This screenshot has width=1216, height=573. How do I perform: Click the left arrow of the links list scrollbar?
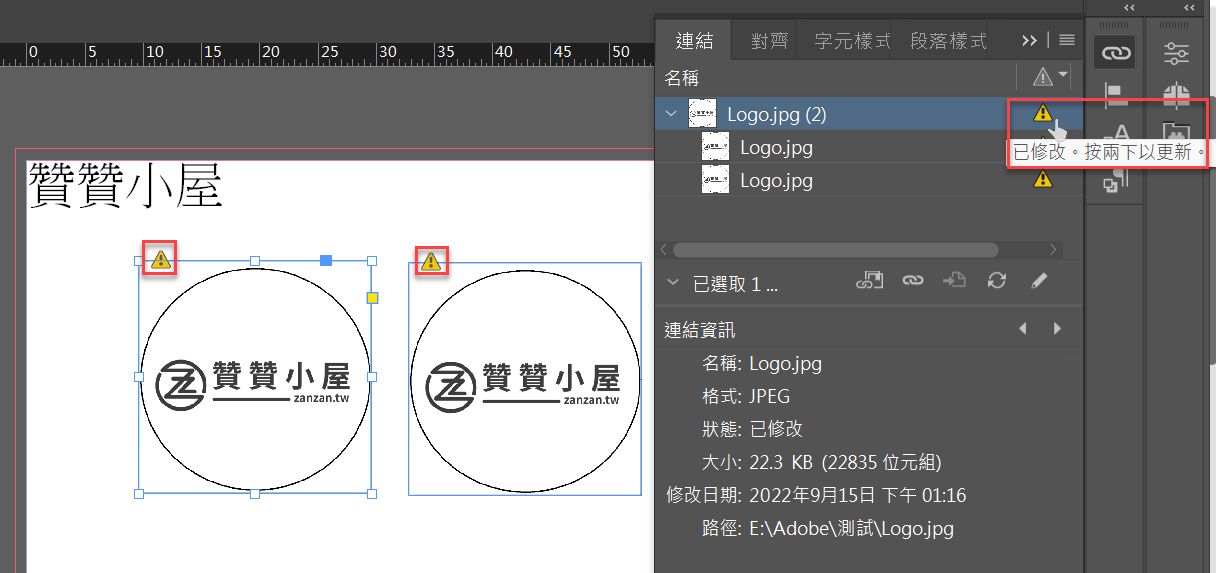pos(665,249)
